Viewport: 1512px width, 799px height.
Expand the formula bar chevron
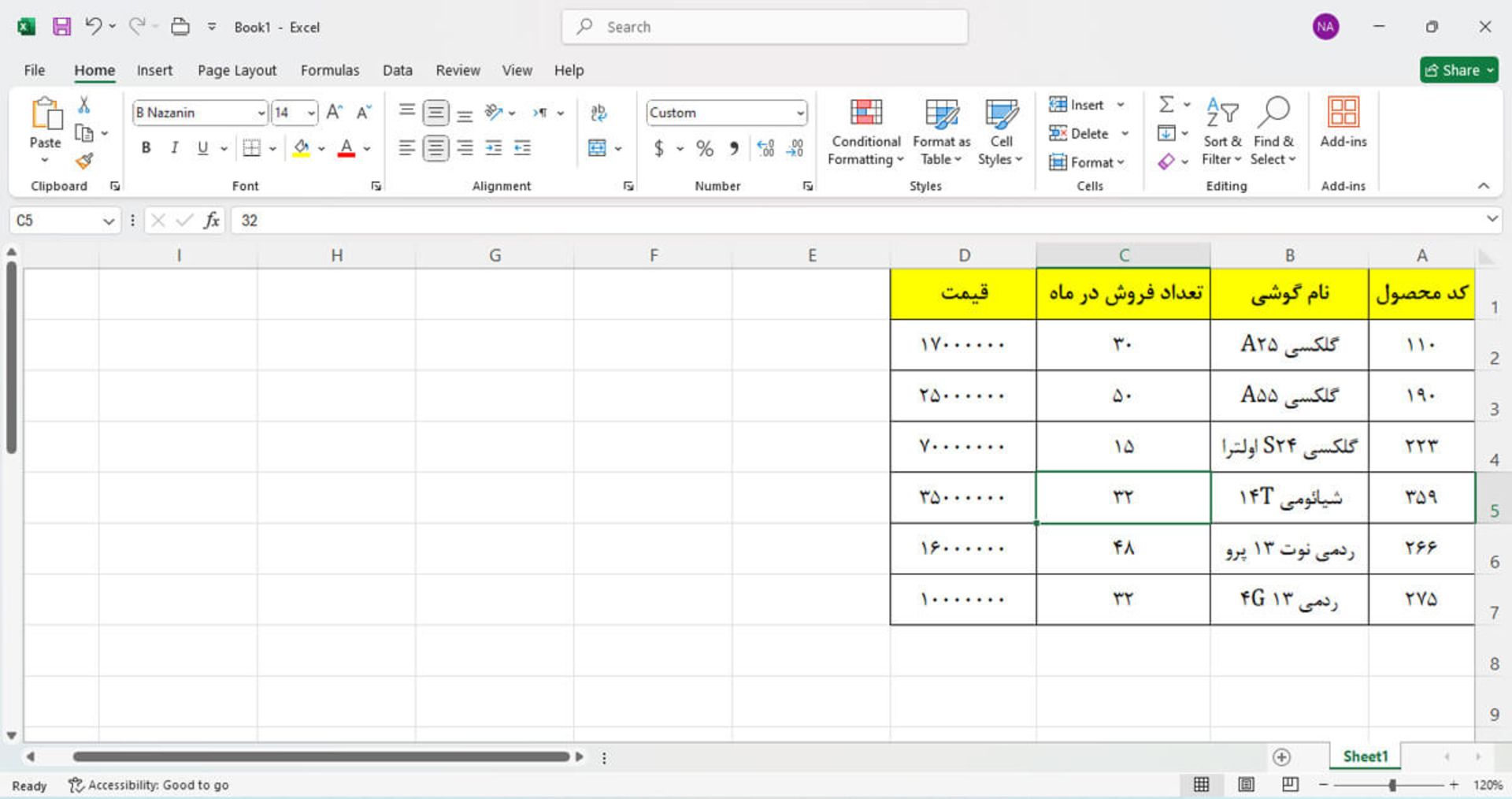point(1492,219)
